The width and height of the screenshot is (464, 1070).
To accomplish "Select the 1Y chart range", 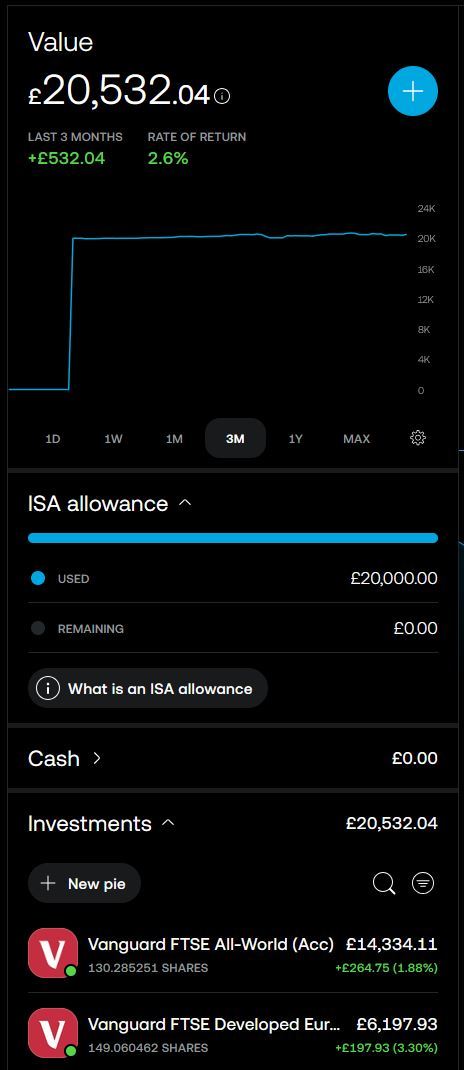I will pyautogui.click(x=295, y=439).
